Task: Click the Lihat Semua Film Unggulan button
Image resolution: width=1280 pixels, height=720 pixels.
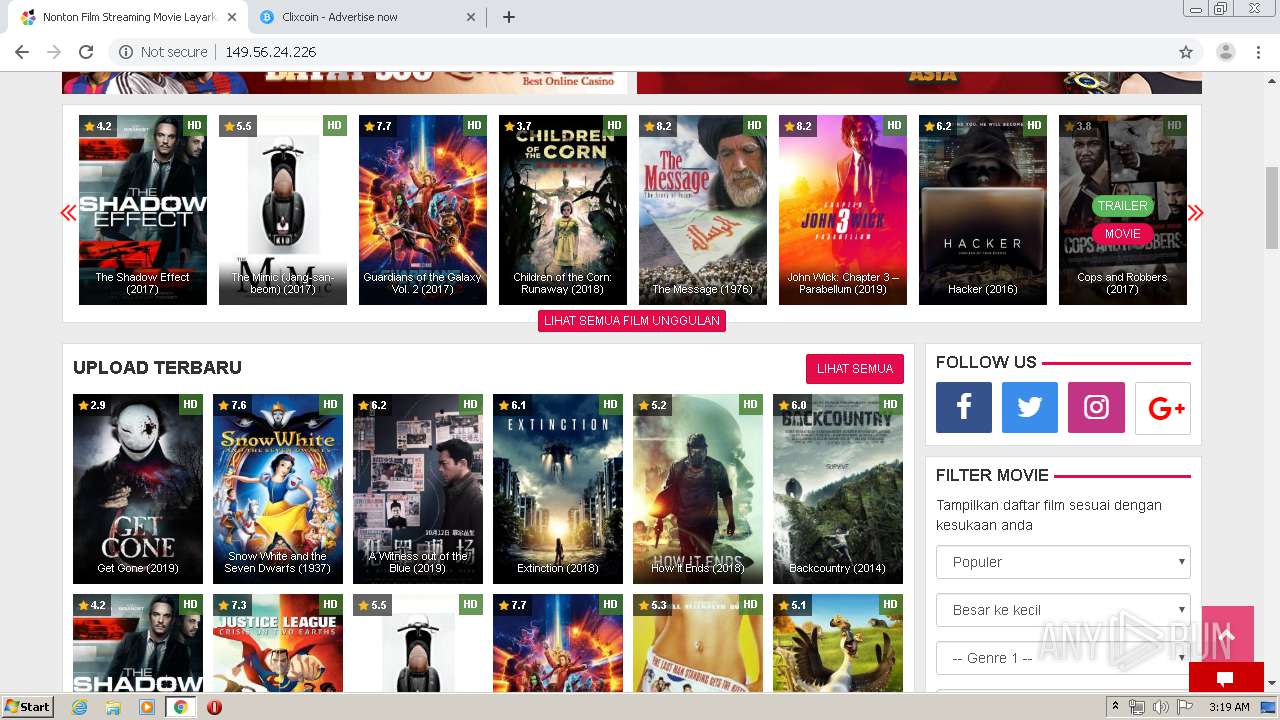Action: click(632, 321)
